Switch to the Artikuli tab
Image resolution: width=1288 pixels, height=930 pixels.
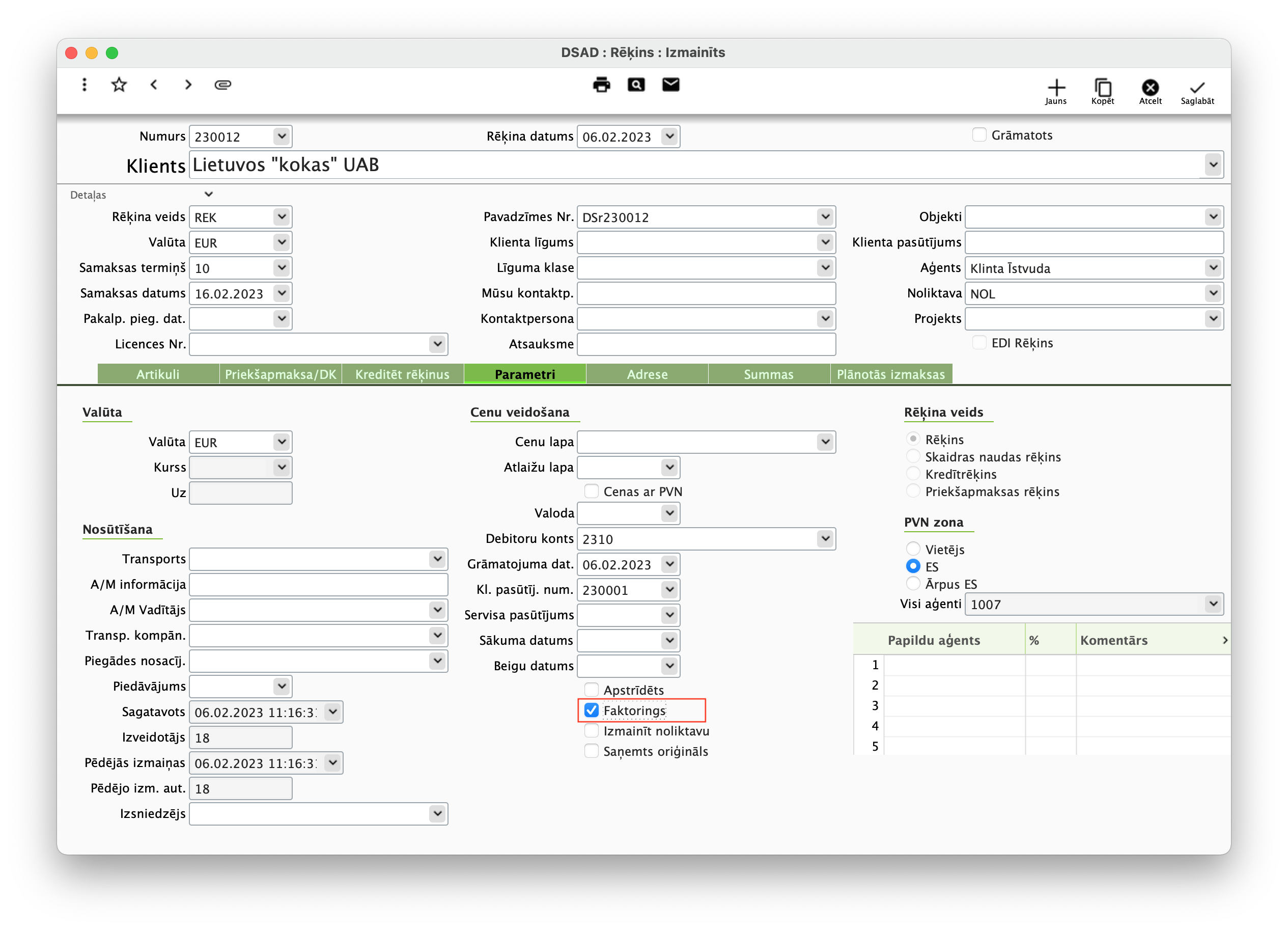point(158,374)
